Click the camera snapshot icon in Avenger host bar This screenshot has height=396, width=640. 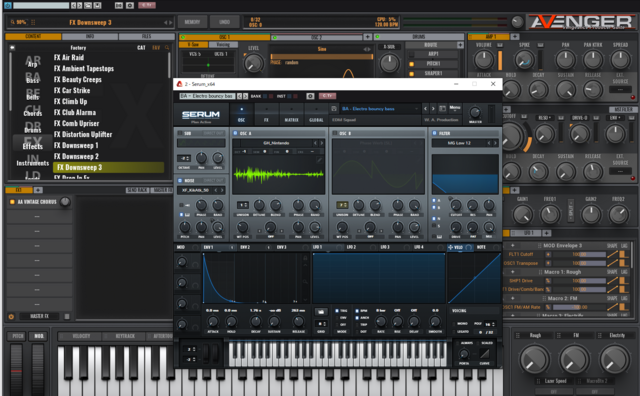click(x=130, y=5)
